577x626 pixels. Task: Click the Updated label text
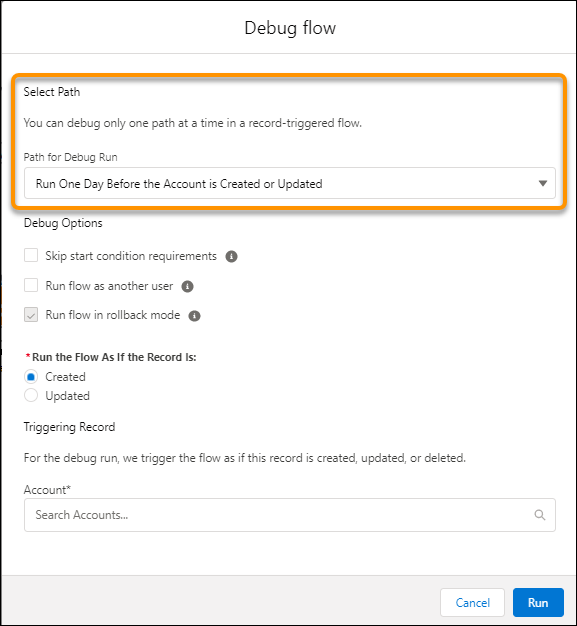click(67, 396)
